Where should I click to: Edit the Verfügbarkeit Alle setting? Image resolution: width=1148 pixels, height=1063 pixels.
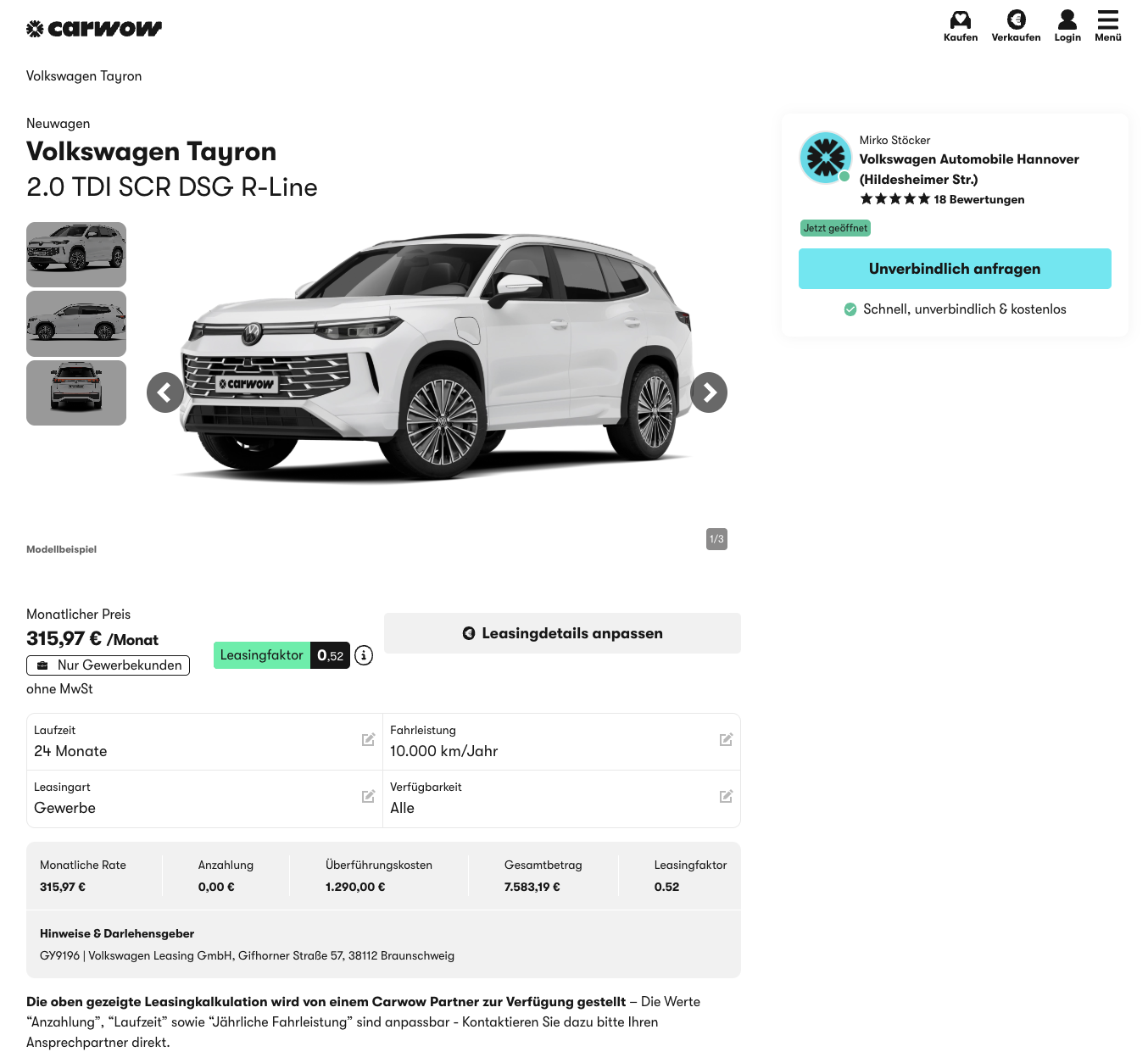point(726,797)
